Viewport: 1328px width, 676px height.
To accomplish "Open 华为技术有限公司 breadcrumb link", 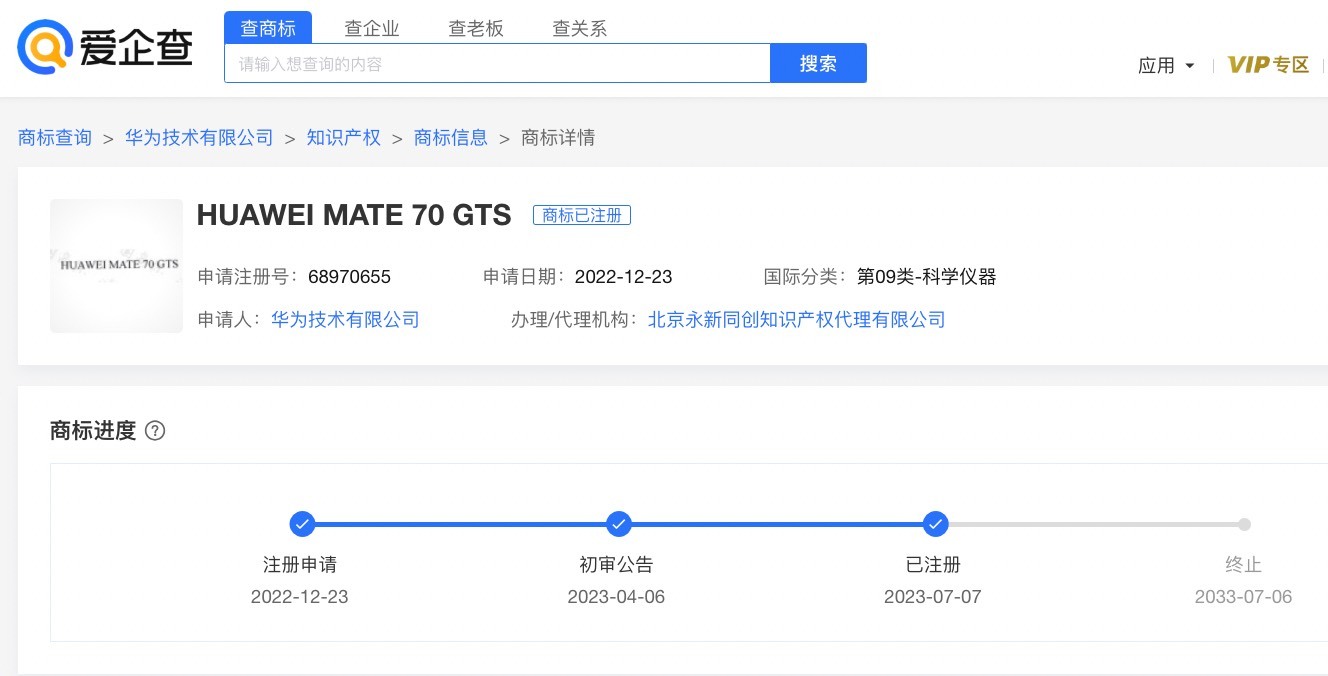I will coord(199,138).
